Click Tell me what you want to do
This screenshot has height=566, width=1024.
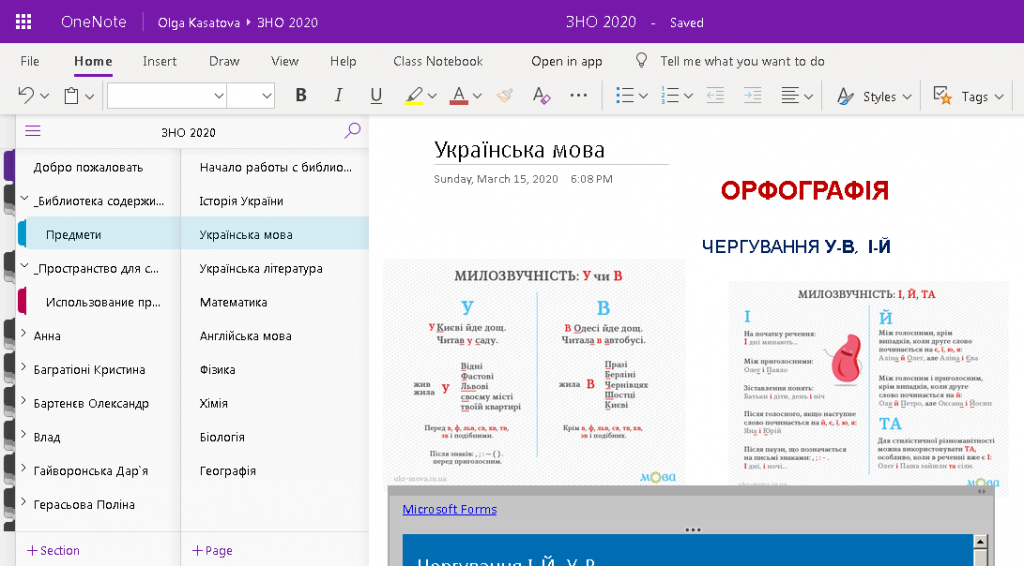click(742, 61)
